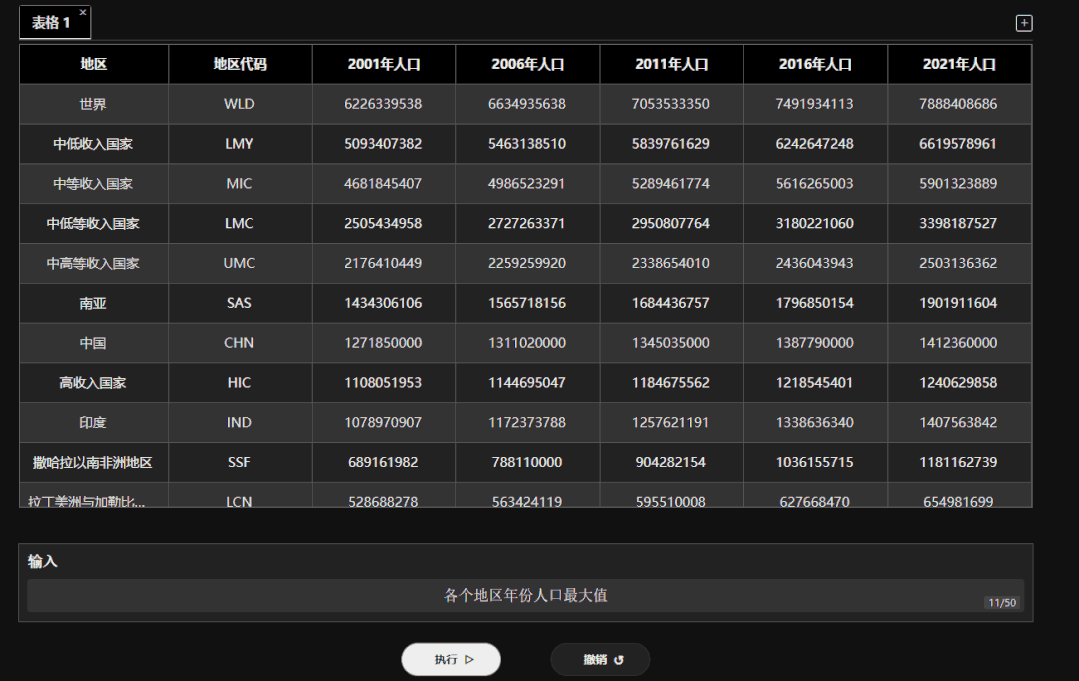The width and height of the screenshot is (1079, 681).
Task: Click the 执行 run button
Action: pyautogui.click(x=451, y=659)
